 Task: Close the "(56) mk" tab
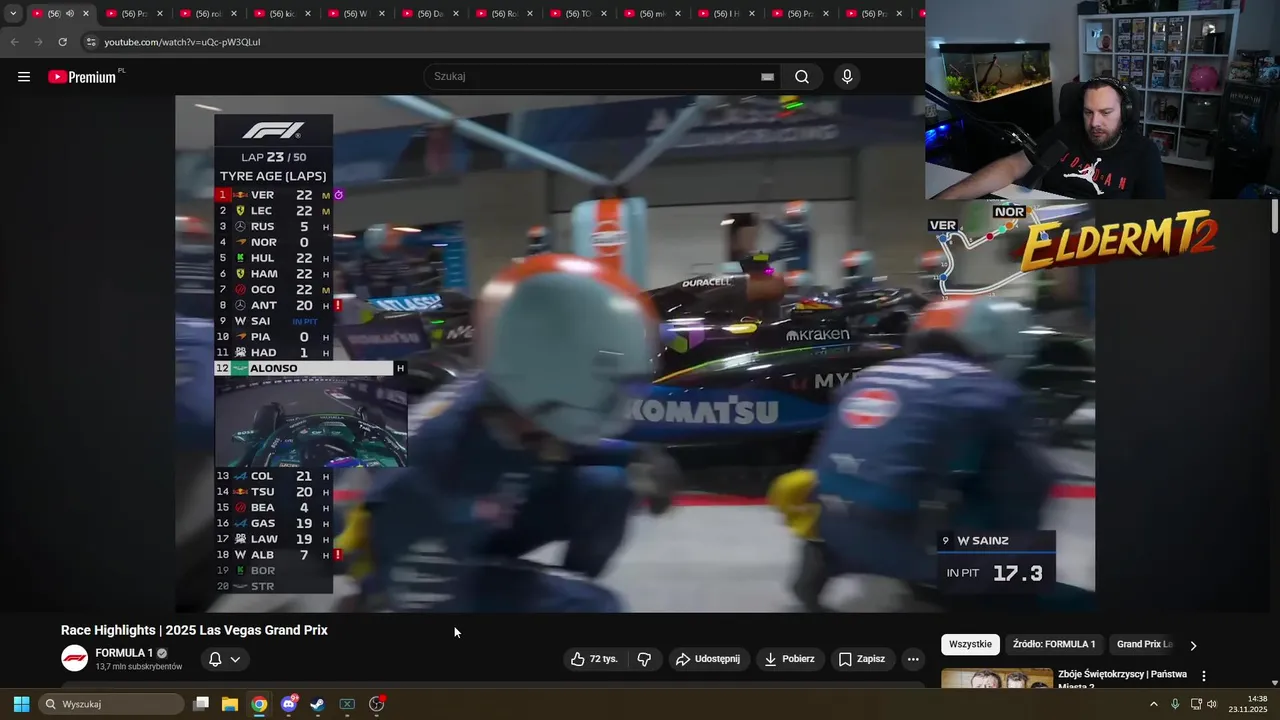coord(677,14)
